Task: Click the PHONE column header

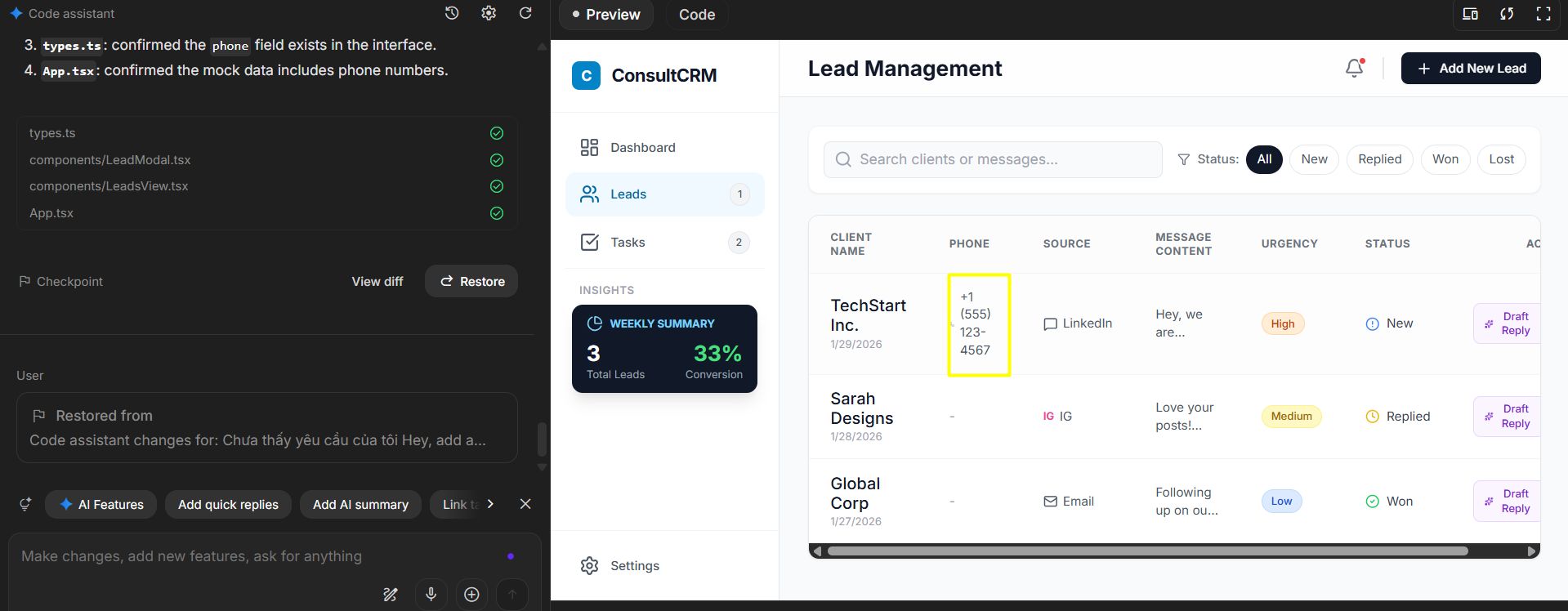Action: click(969, 243)
